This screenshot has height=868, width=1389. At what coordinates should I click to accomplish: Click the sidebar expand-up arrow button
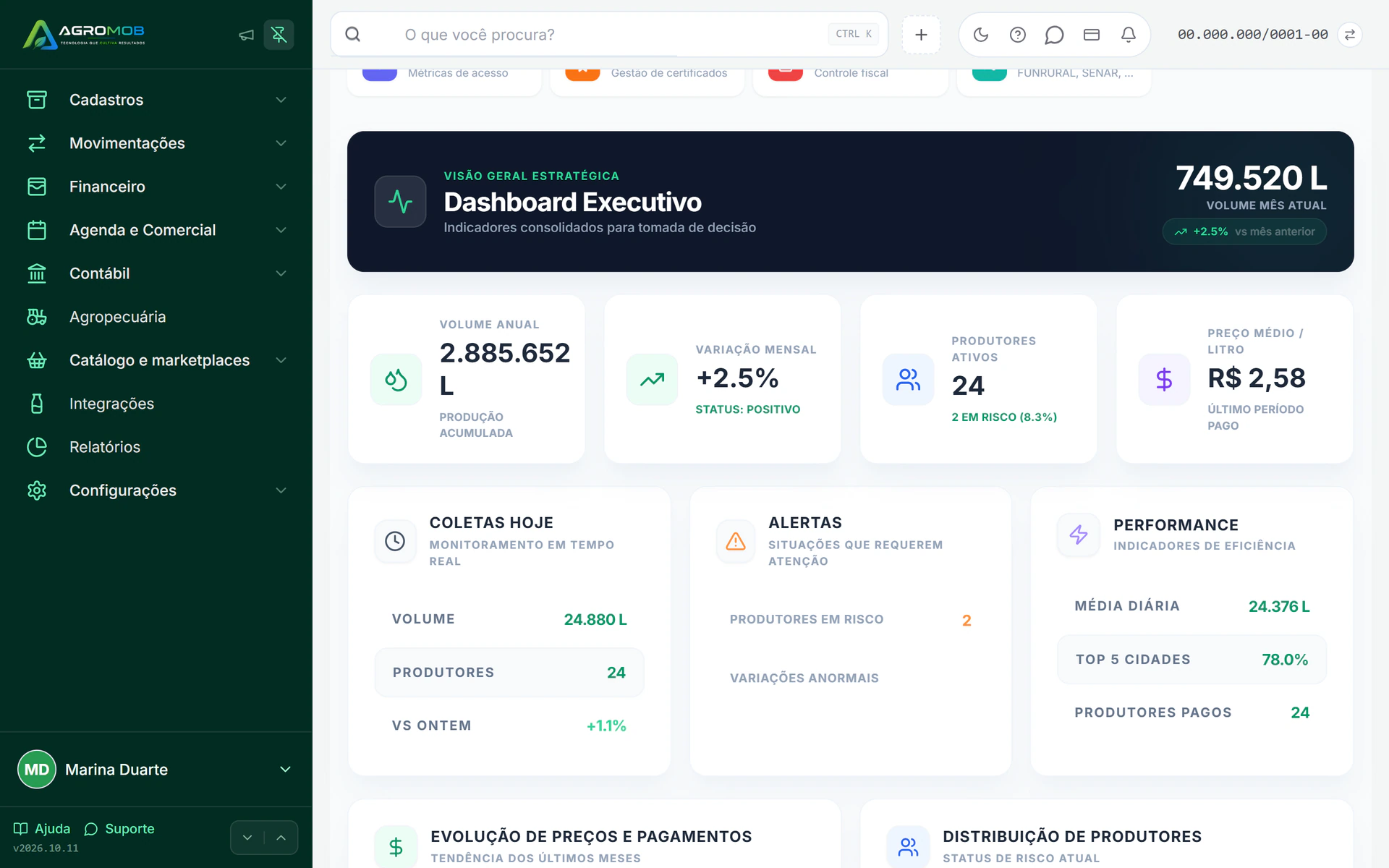(x=281, y=838)
